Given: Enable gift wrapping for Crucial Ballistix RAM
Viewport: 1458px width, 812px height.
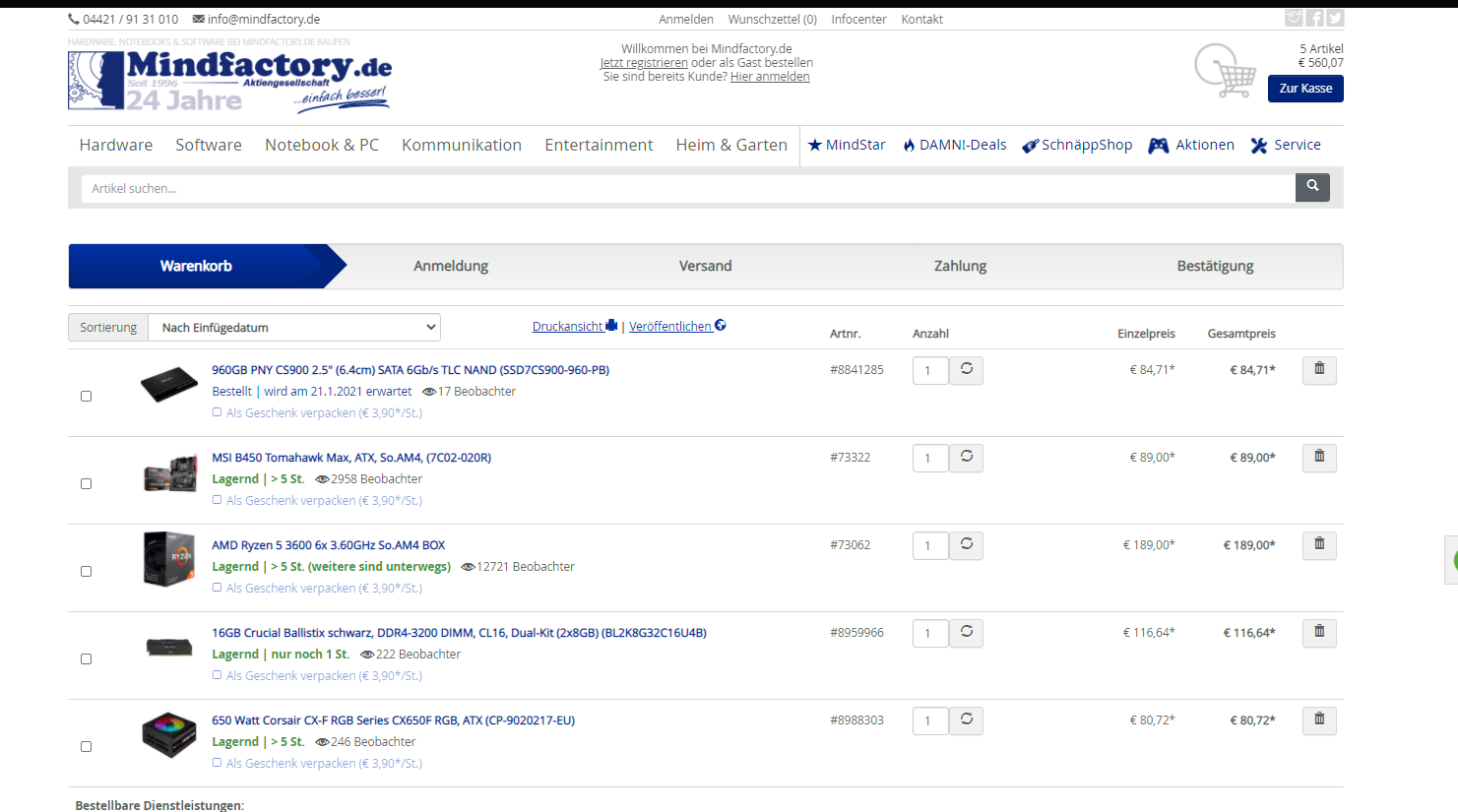Looking at the screenshot, I should click(x=217, y=675).
